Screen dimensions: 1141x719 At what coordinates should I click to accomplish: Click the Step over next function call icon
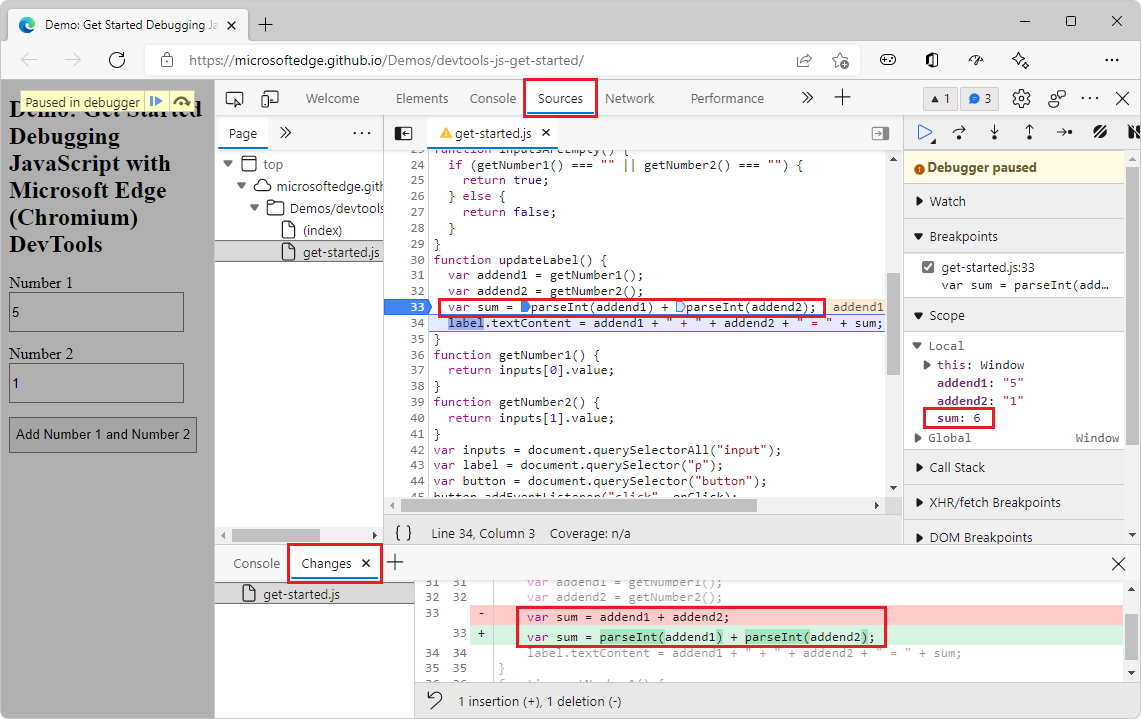[959, 132]
